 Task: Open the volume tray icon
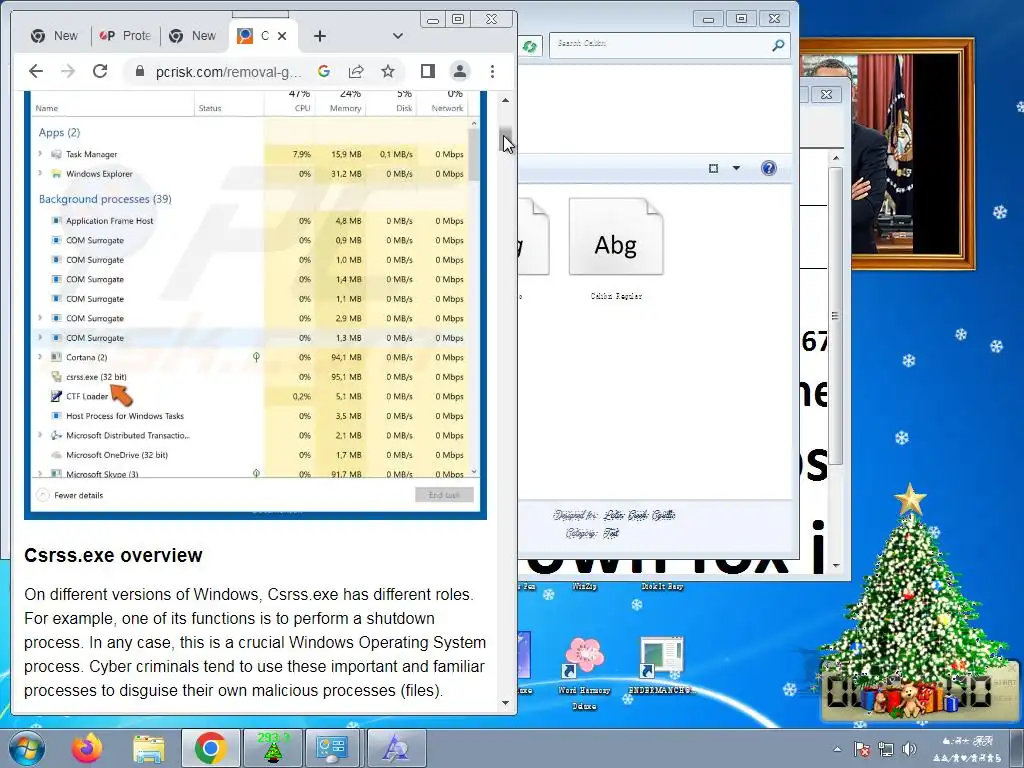tap(908, 749)
